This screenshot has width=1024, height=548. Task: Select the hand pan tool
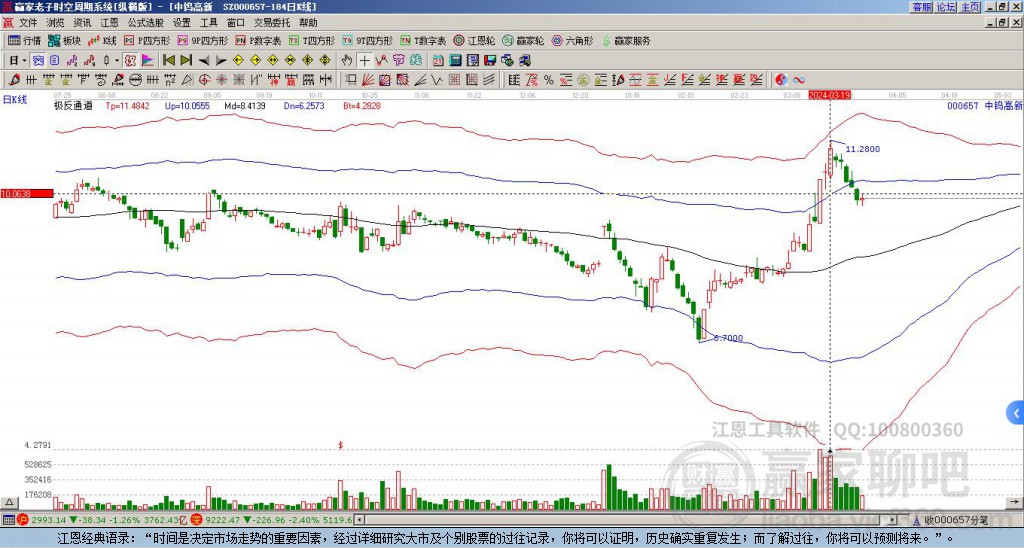[x=347, y=61]
